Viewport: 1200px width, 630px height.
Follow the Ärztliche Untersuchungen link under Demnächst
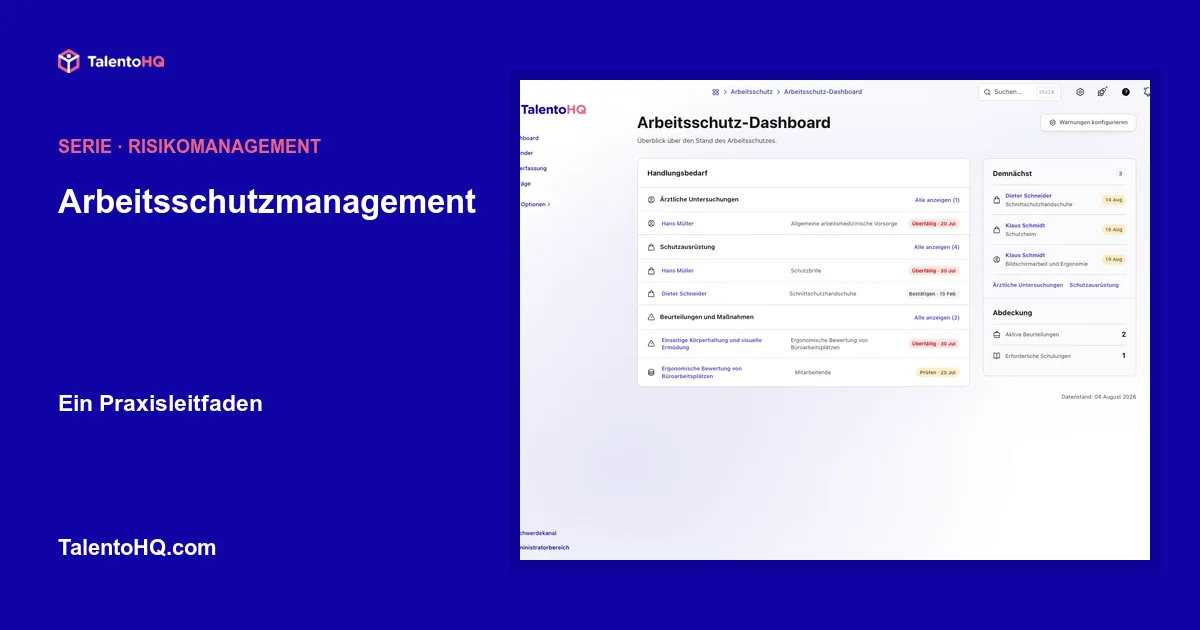tap(1028, 285)
